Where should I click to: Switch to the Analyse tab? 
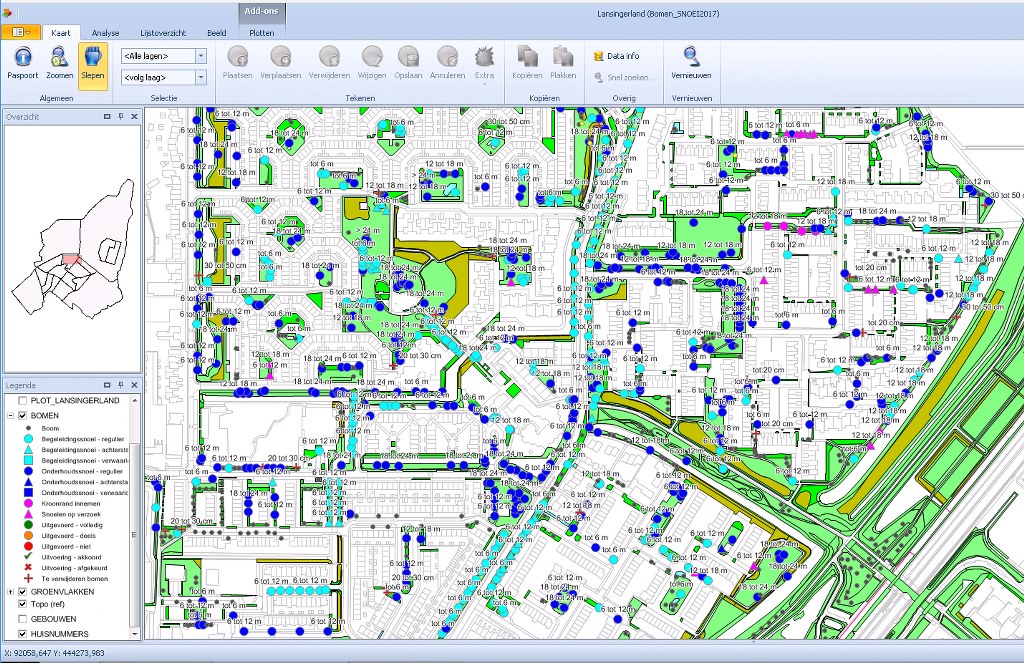point(105,33)
